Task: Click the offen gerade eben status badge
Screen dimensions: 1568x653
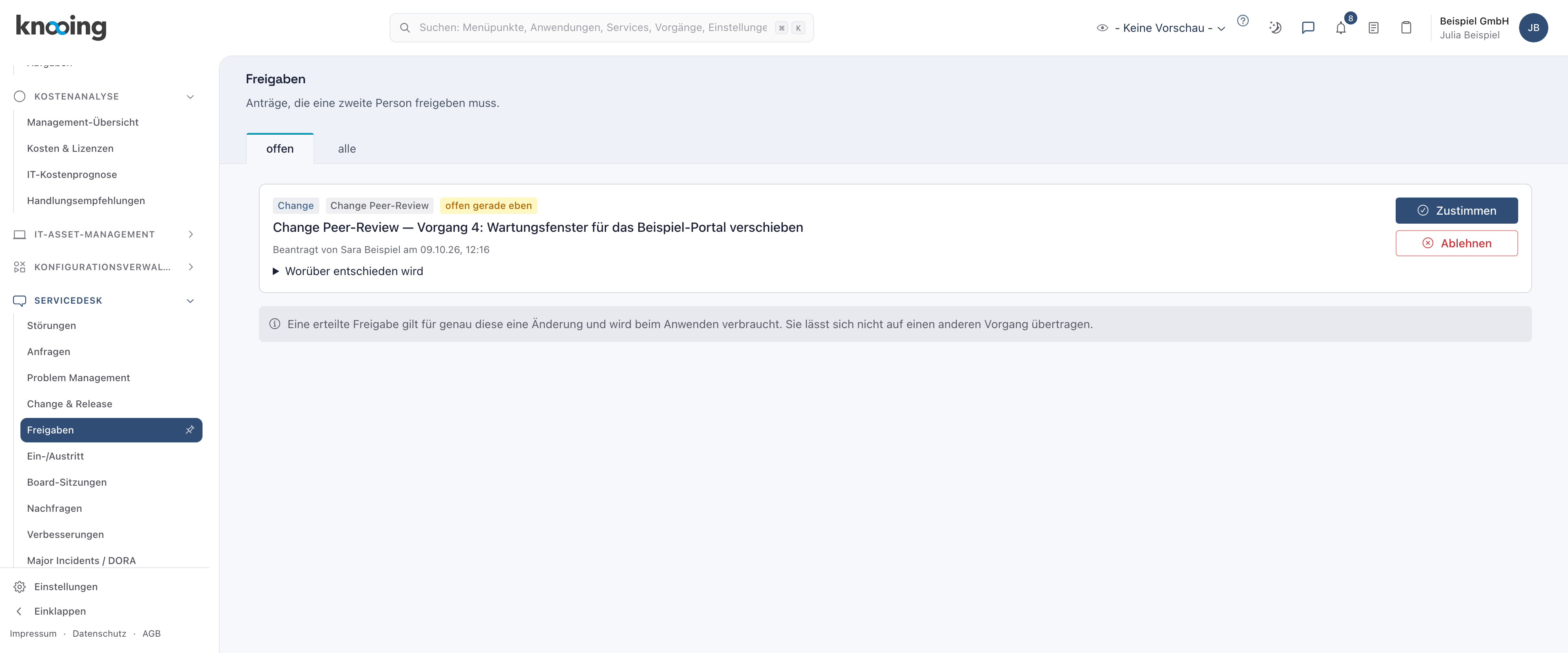Action: 488,206
